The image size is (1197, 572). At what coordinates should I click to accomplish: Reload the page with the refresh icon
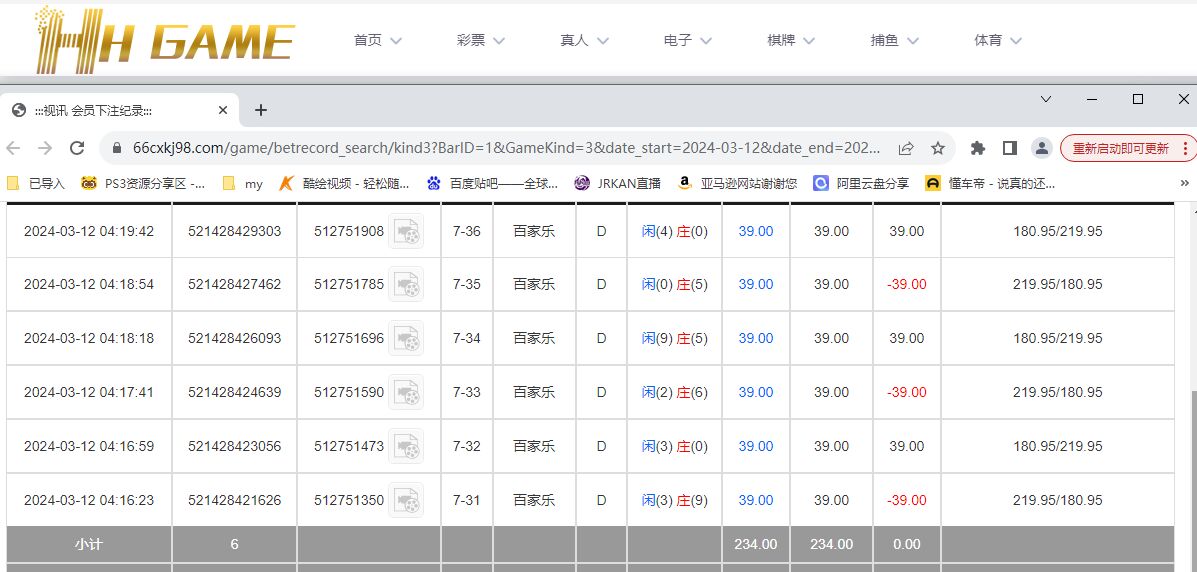pos(77,148)
